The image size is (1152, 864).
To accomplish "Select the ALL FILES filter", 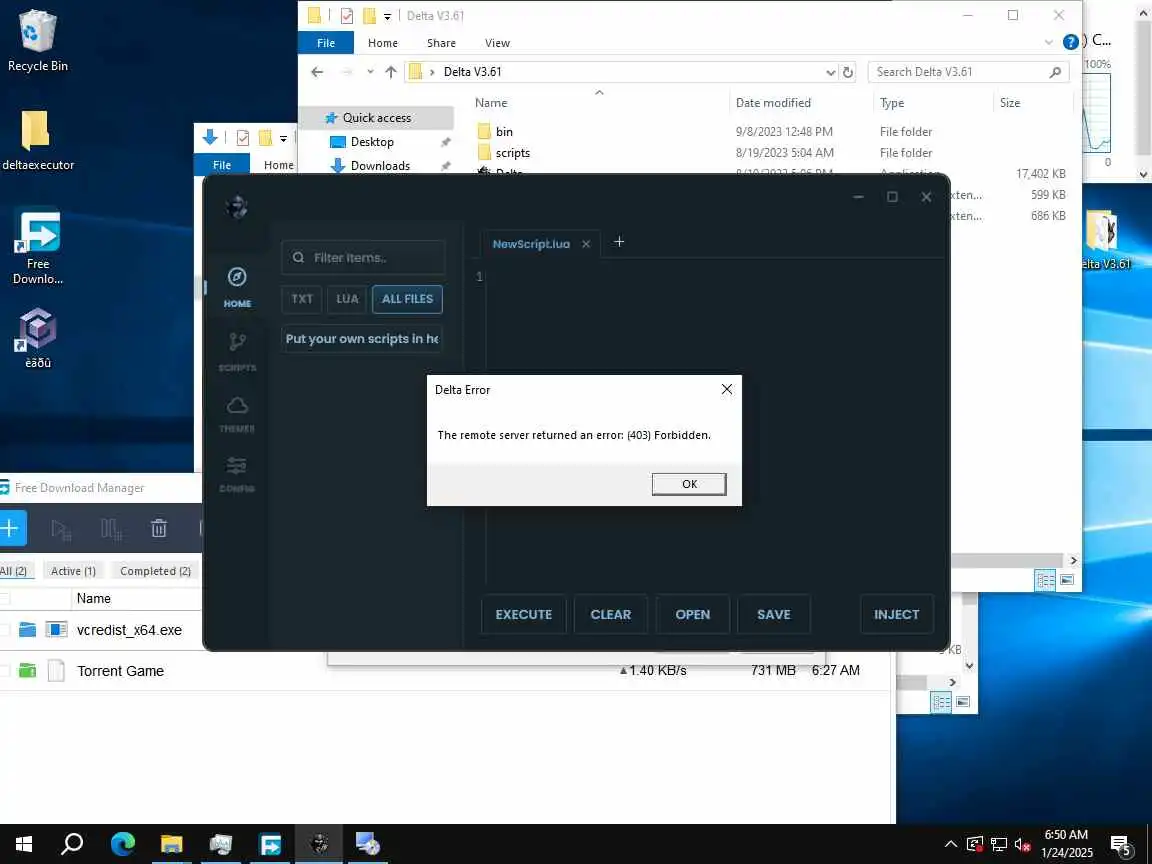I will click(x=407, y=299).
